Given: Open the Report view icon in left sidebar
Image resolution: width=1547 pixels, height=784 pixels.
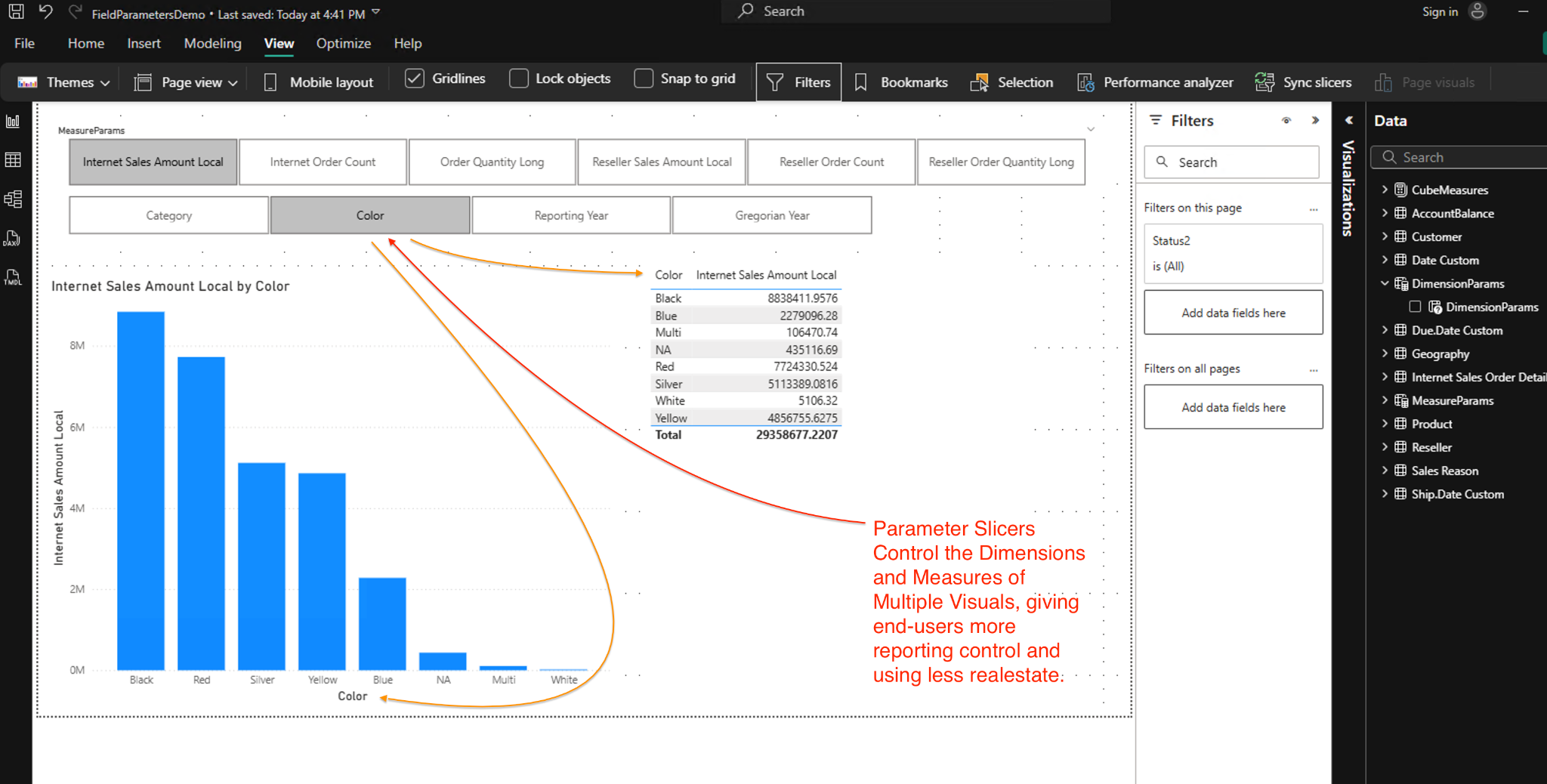Looking at the screenshot, I should pos(13,122).
